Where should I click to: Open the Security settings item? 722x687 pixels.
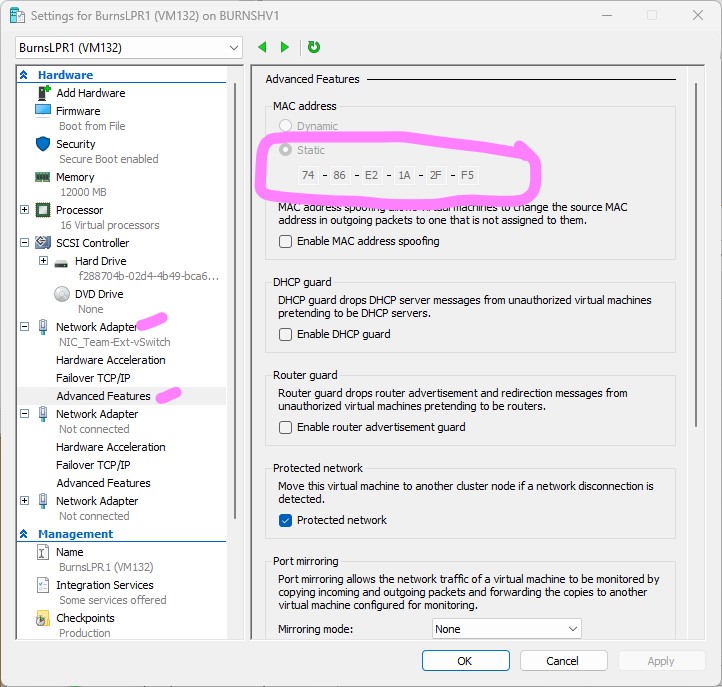76,144
